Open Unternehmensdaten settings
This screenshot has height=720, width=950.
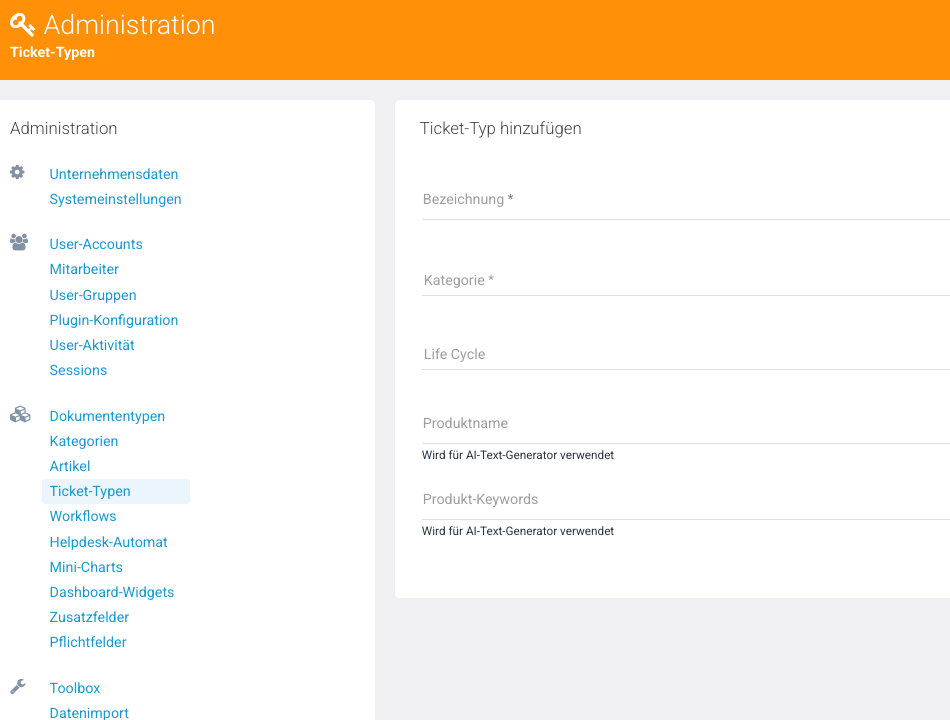tap(114, 174)
